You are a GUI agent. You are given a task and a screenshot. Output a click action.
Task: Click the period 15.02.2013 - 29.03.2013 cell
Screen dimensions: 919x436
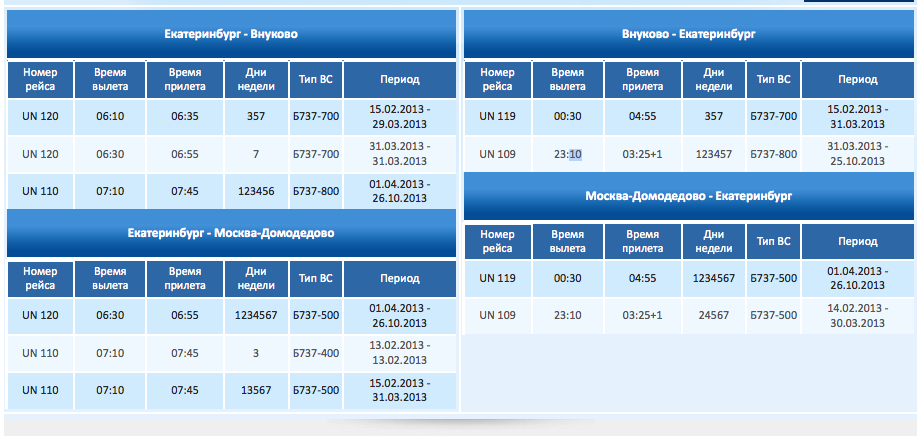(x=399, y=116)
